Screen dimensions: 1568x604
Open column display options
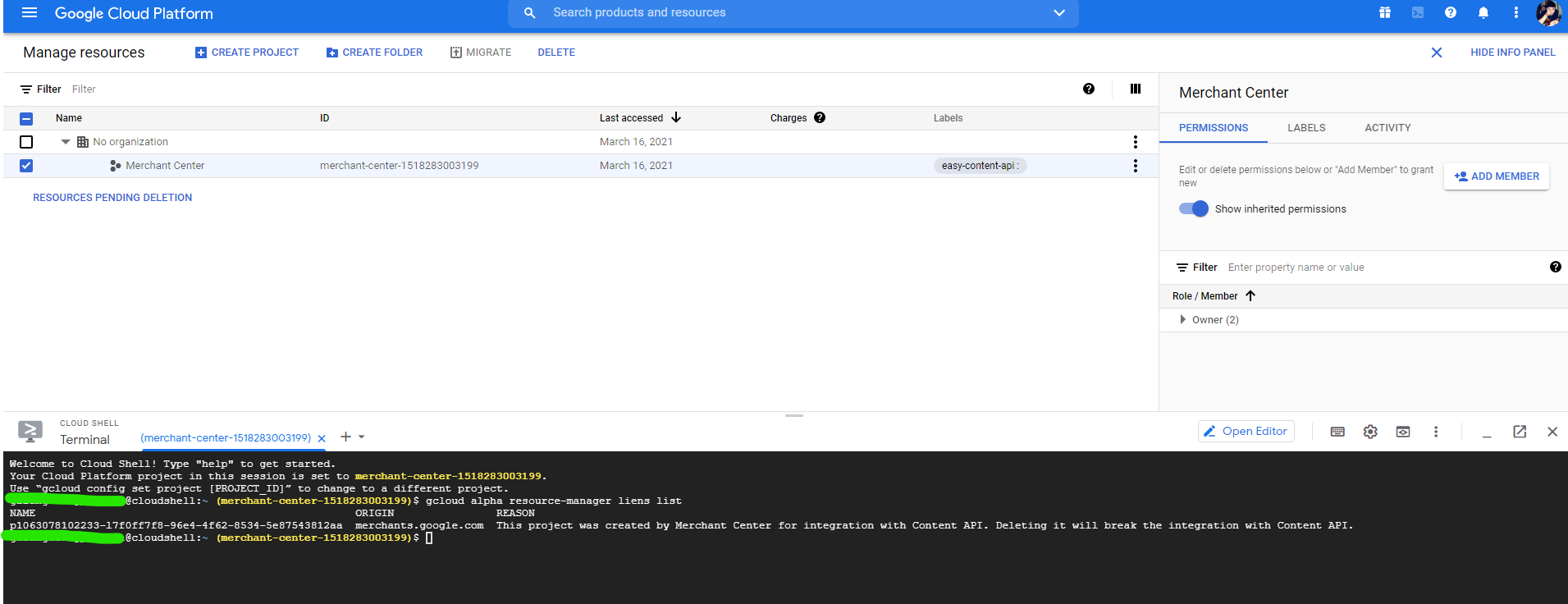tap(1136, 89)
